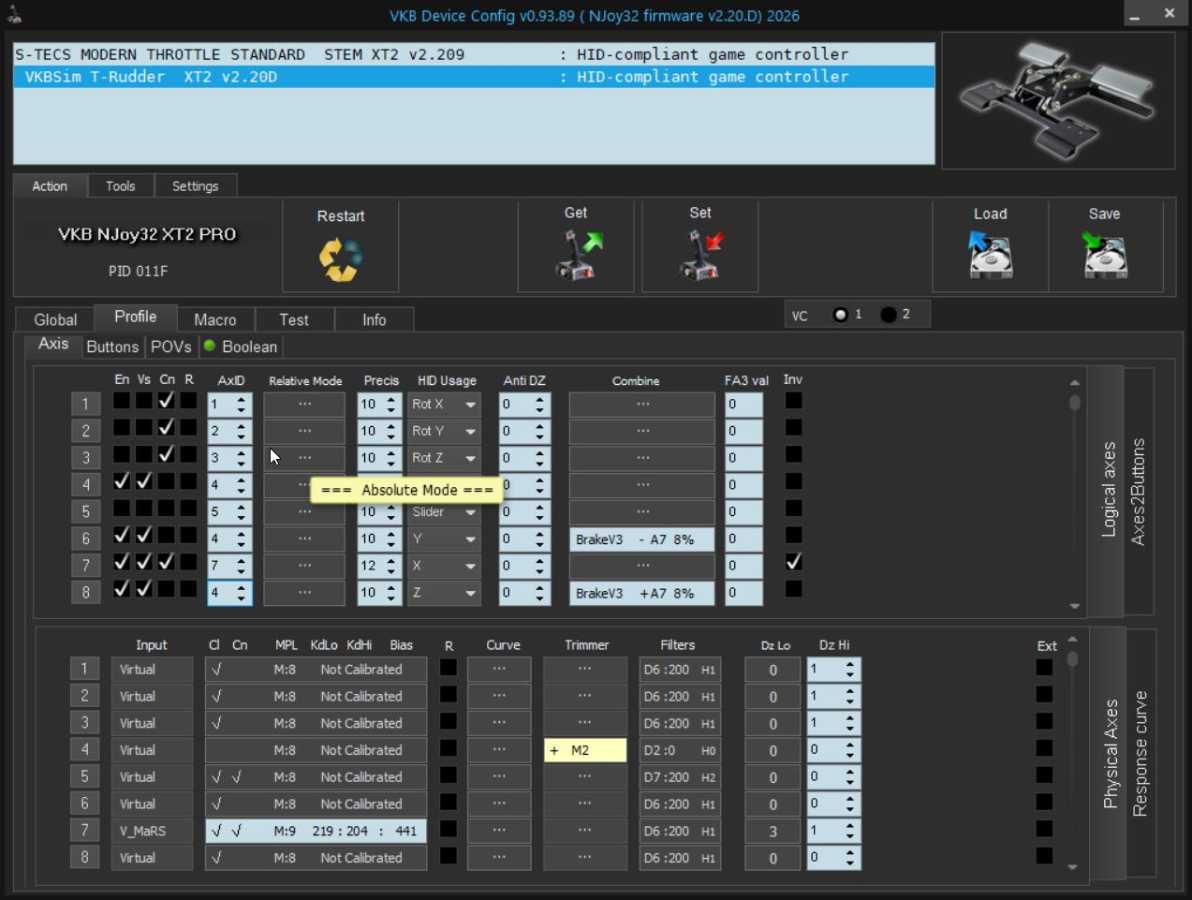The width and height of the screenshot is (1192, 900).
Task: Click the Save profile disk icon
Action: 1105,255
